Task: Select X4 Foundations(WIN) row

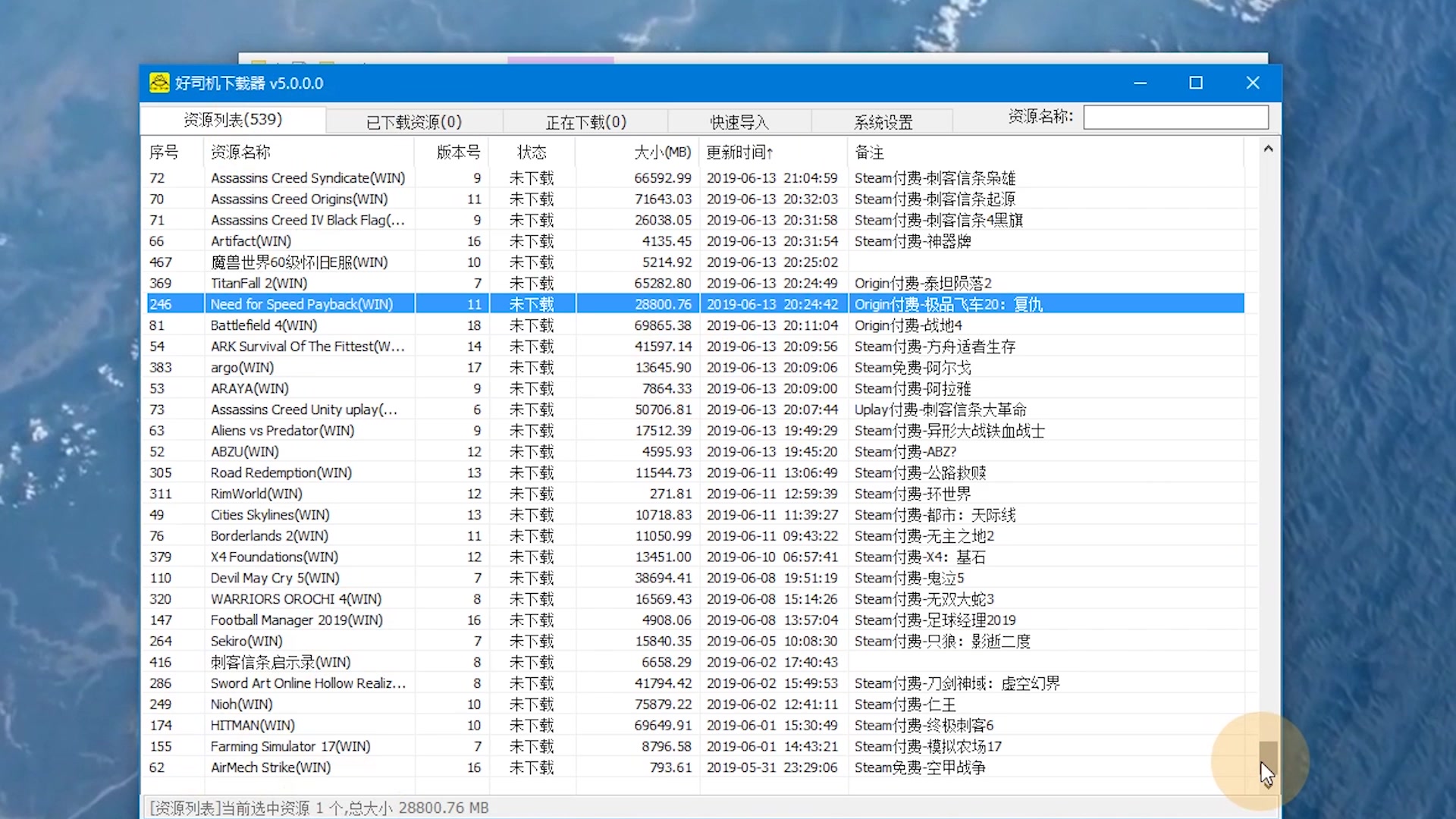Action: [695, 557]
